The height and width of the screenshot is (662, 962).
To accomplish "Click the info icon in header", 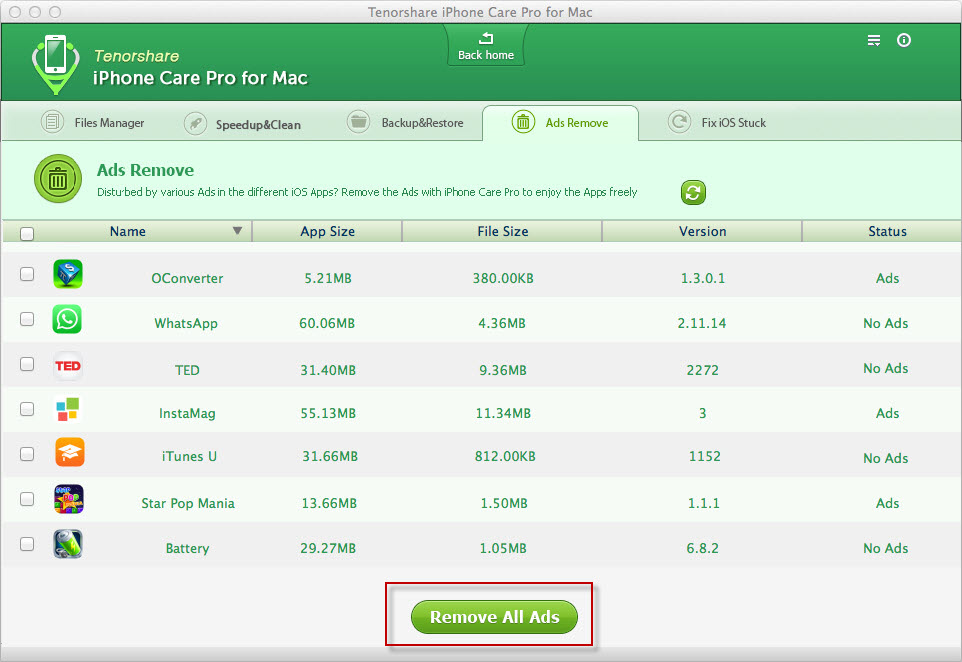I will [904, 41].
